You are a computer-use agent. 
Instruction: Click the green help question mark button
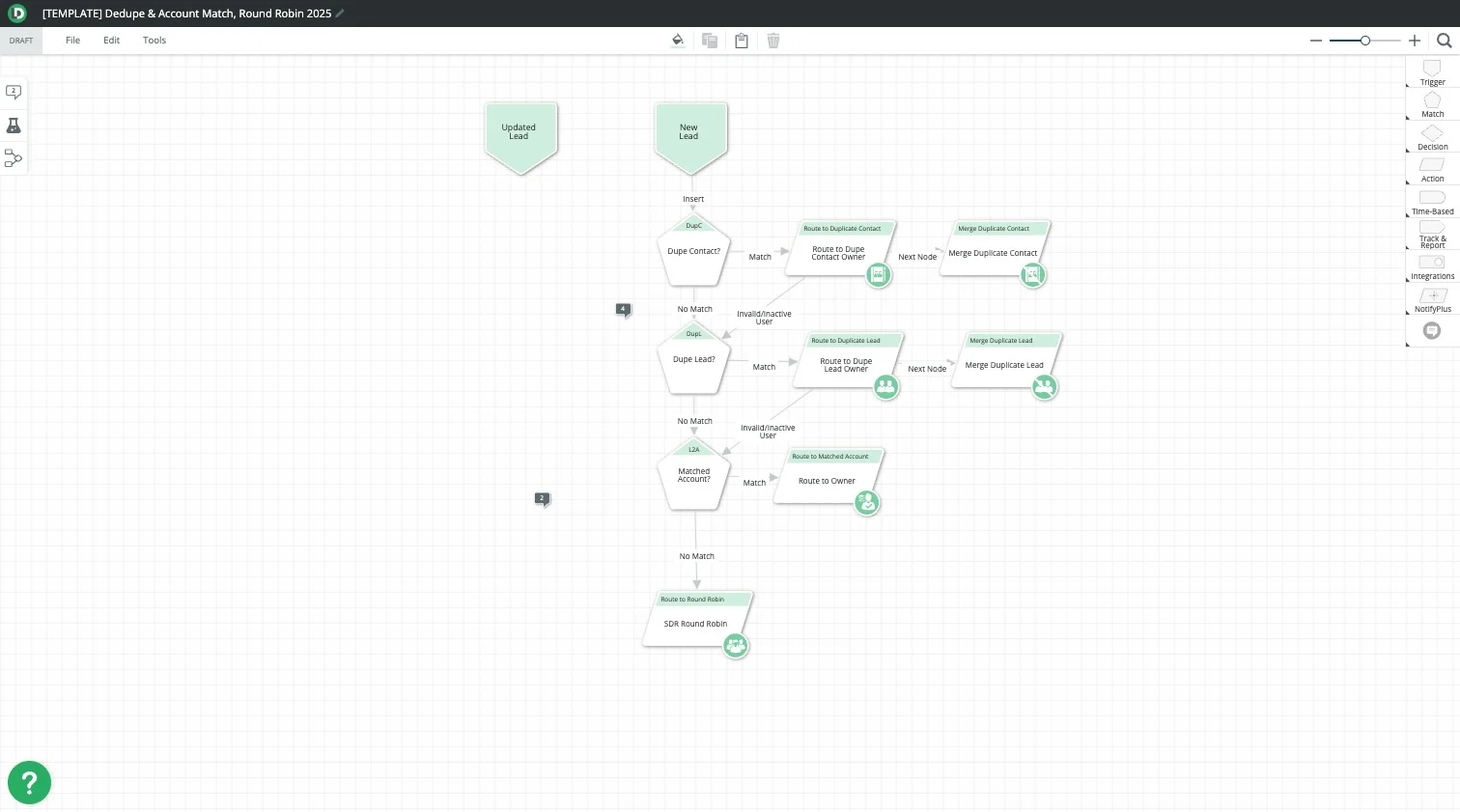[x=29, y=783]
